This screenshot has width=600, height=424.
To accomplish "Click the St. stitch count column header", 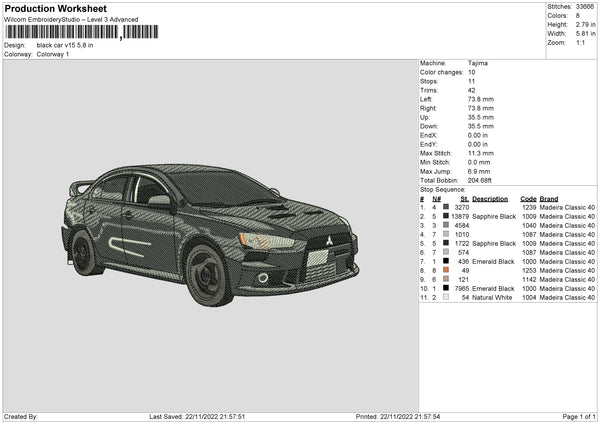I will 461,198.
